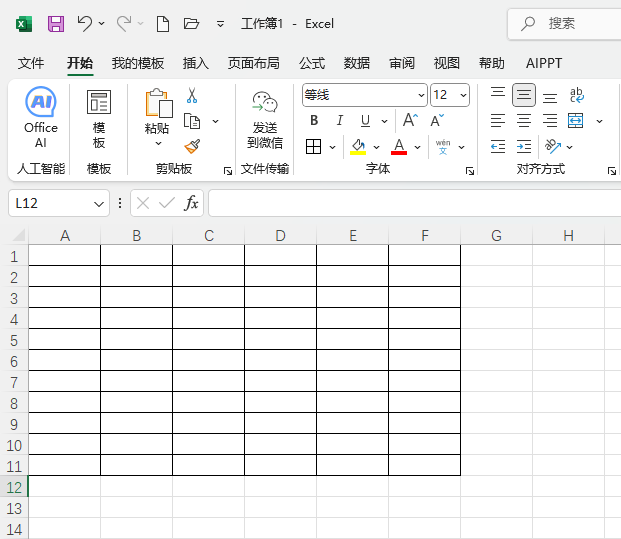Expand merge cells options arrow

[600, 121]
